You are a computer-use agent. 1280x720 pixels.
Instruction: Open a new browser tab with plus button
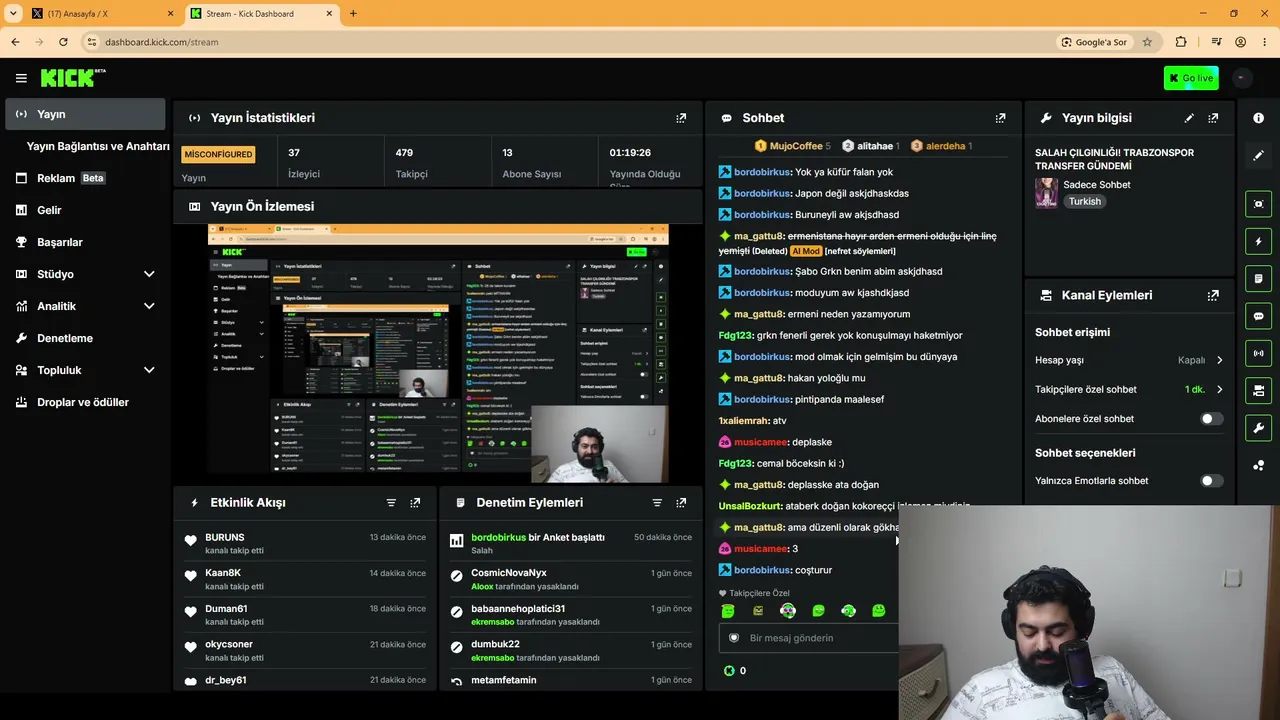(x=352, y=14)
